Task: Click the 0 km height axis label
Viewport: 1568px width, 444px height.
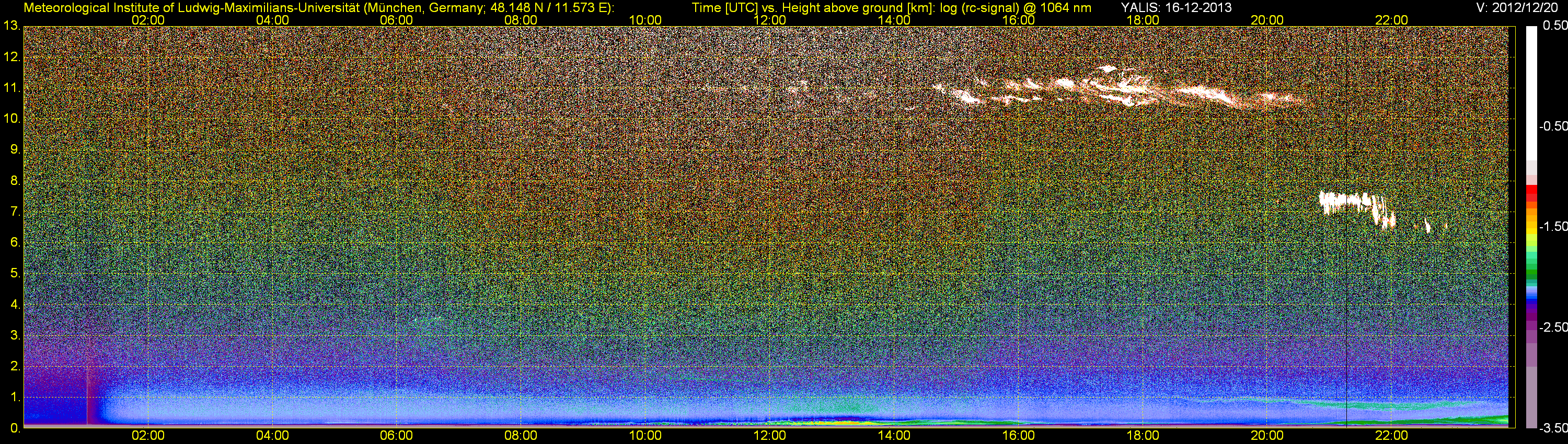Action: (x=15, y=428)
